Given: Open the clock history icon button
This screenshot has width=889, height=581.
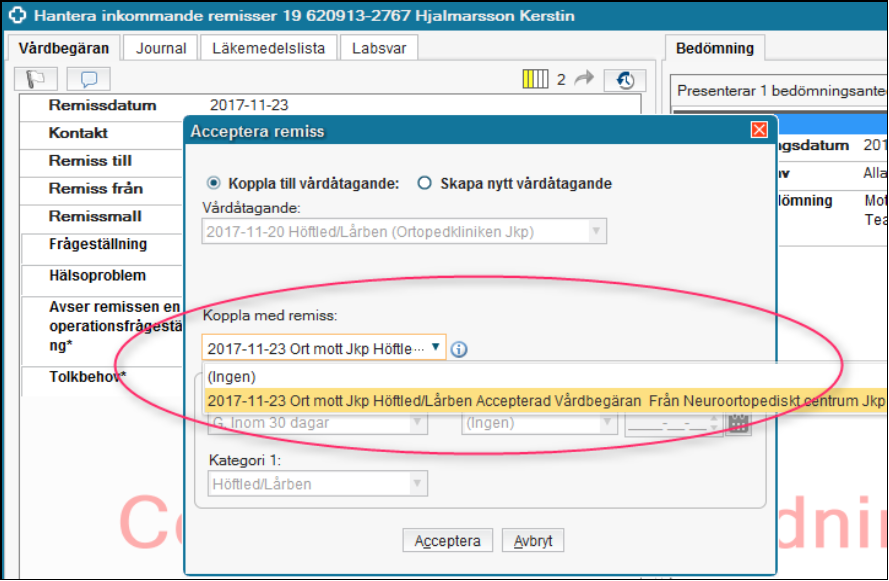Looking at the screenshot, I should tap(625, 80).
